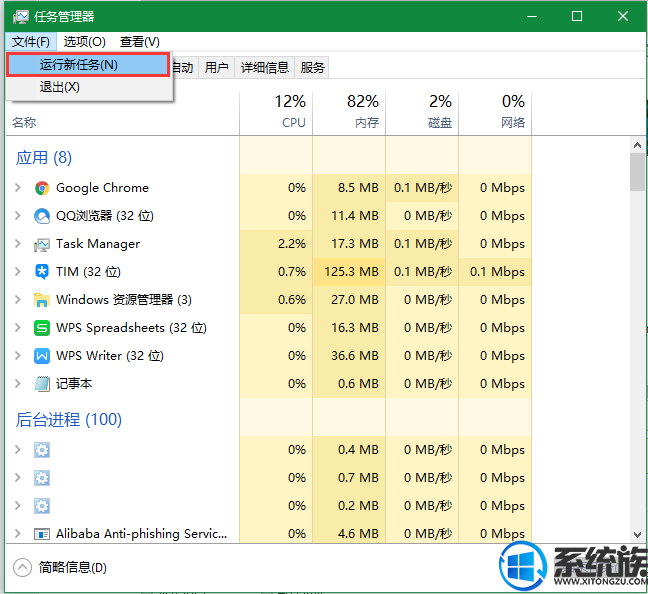The width and height of the screenshot is (648, 594).
Task: Expand the Alibaba Anti-phishing Service group
Action: pyautogui.click(x=17, y=534)
